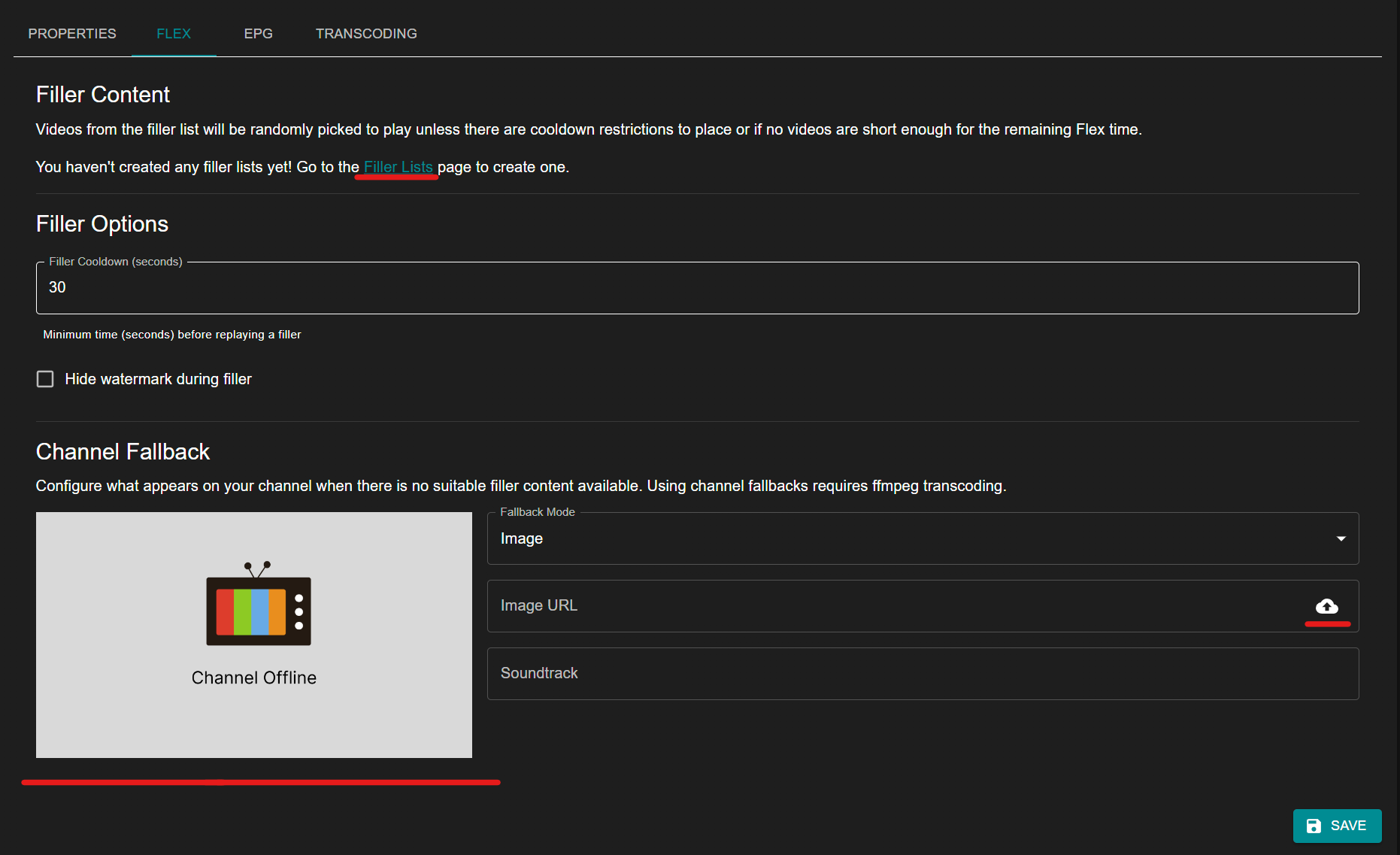This screenshot has width=1400, height=855.
Task: Click the Channel Fallback heading
Action: (123, 452)
